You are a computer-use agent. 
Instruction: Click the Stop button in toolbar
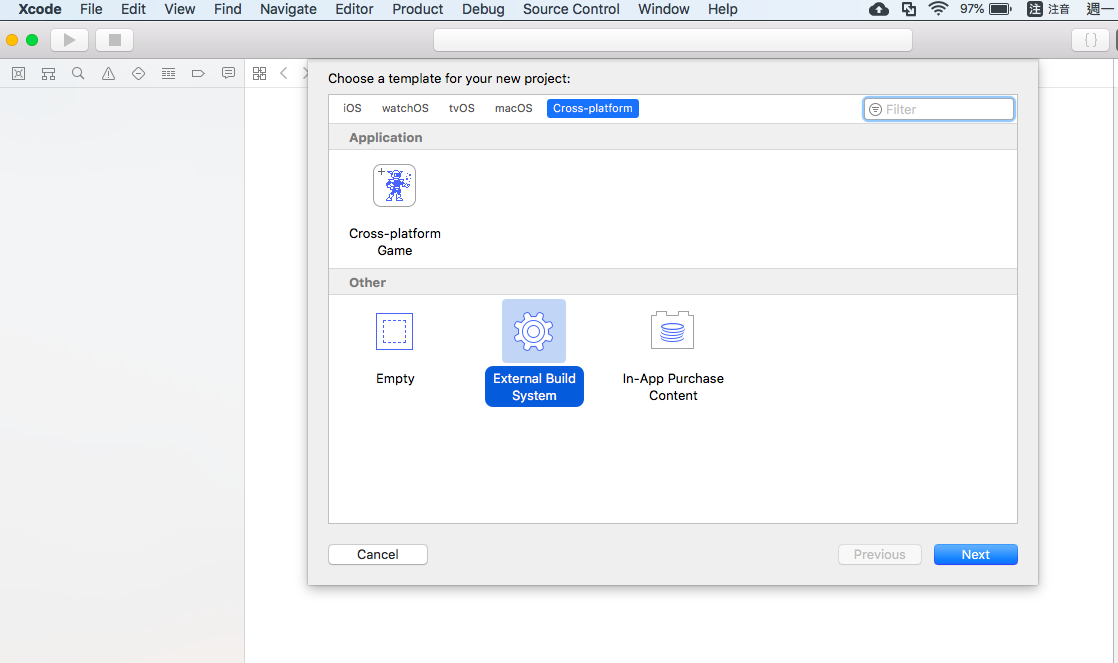pos(115,40)
